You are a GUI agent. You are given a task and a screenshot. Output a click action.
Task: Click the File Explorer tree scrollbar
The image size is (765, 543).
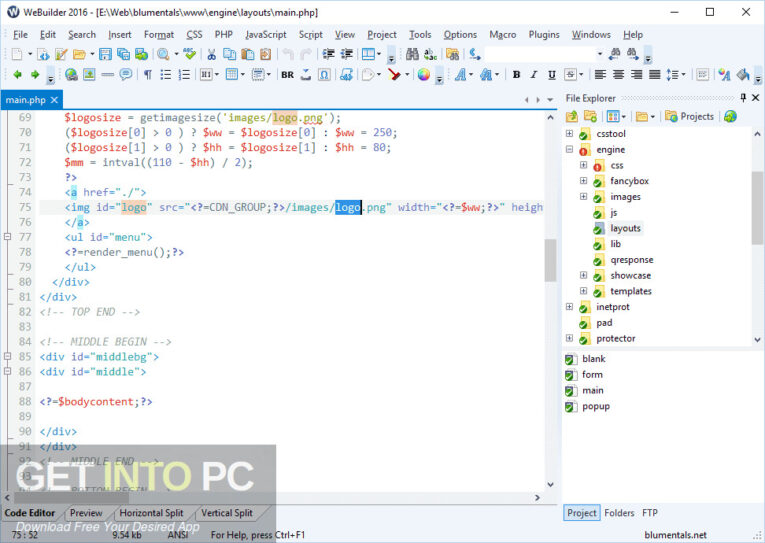coord(757,207)
